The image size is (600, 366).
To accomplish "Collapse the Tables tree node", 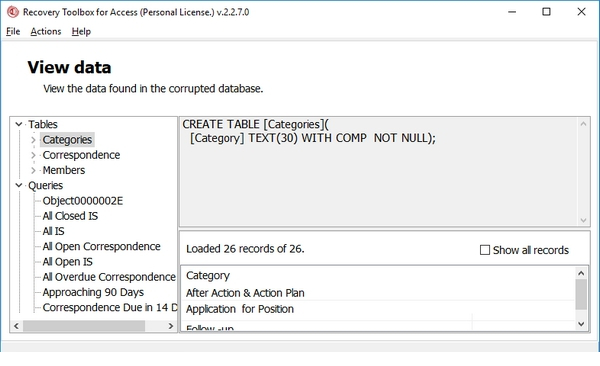I will (18, 124).
